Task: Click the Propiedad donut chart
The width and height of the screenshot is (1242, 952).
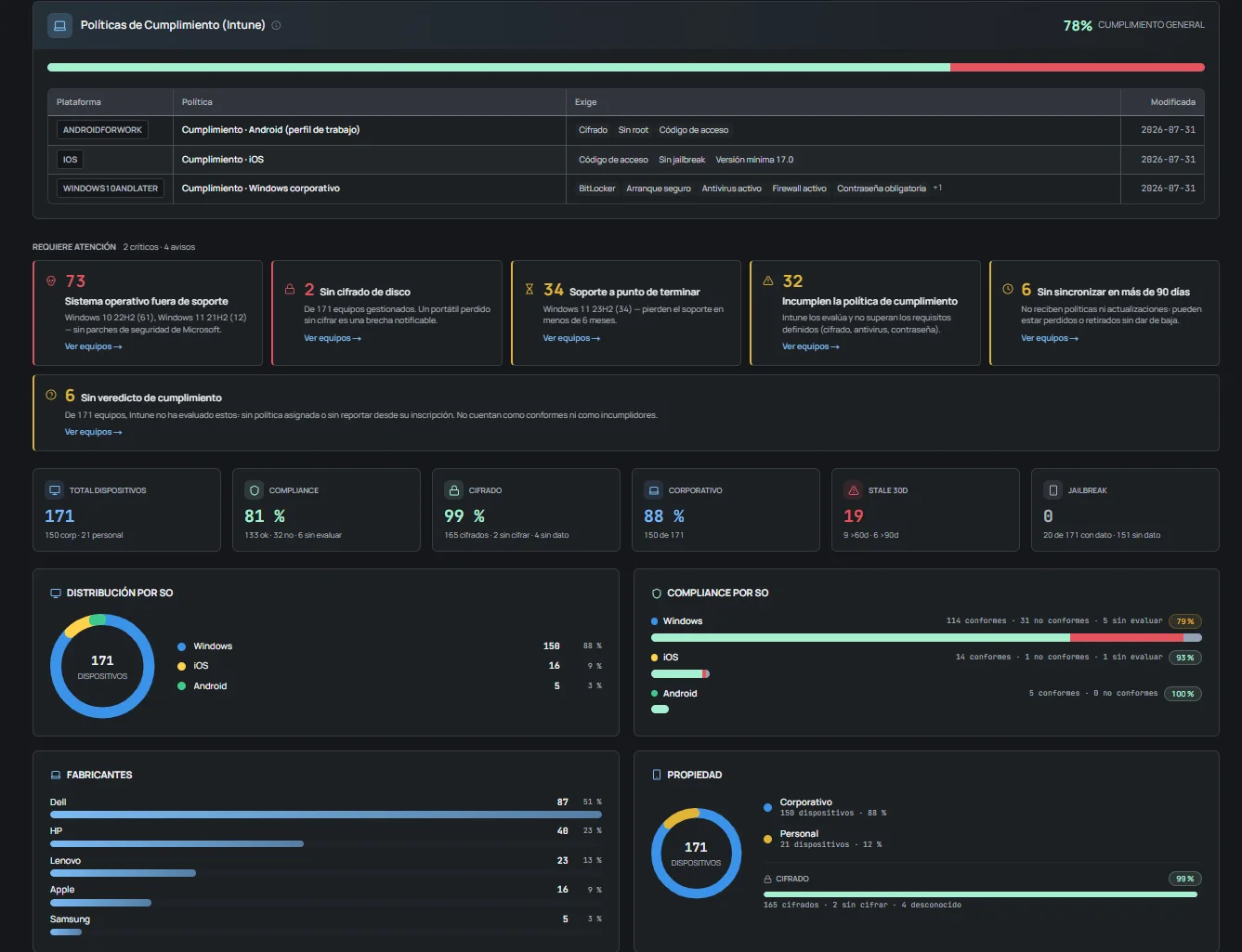Action: click(696, 854)
